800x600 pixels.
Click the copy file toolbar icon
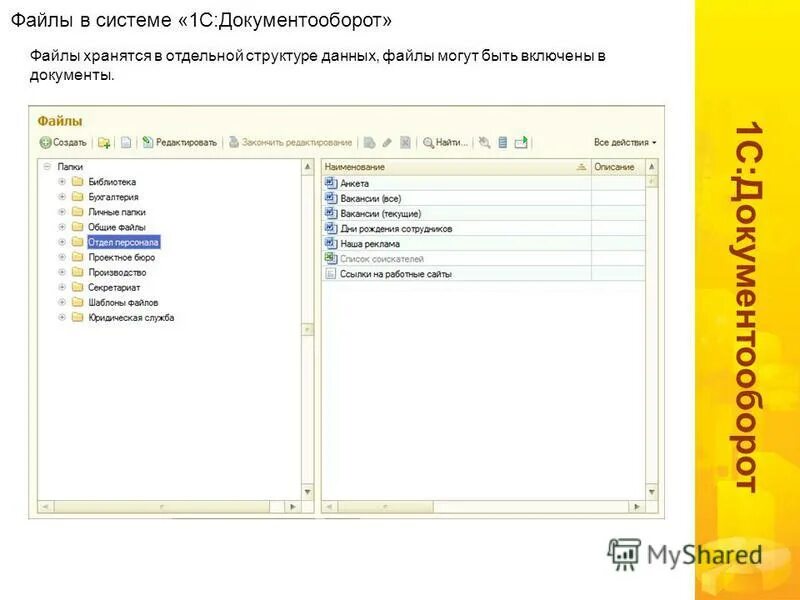[x=368, y=141]
